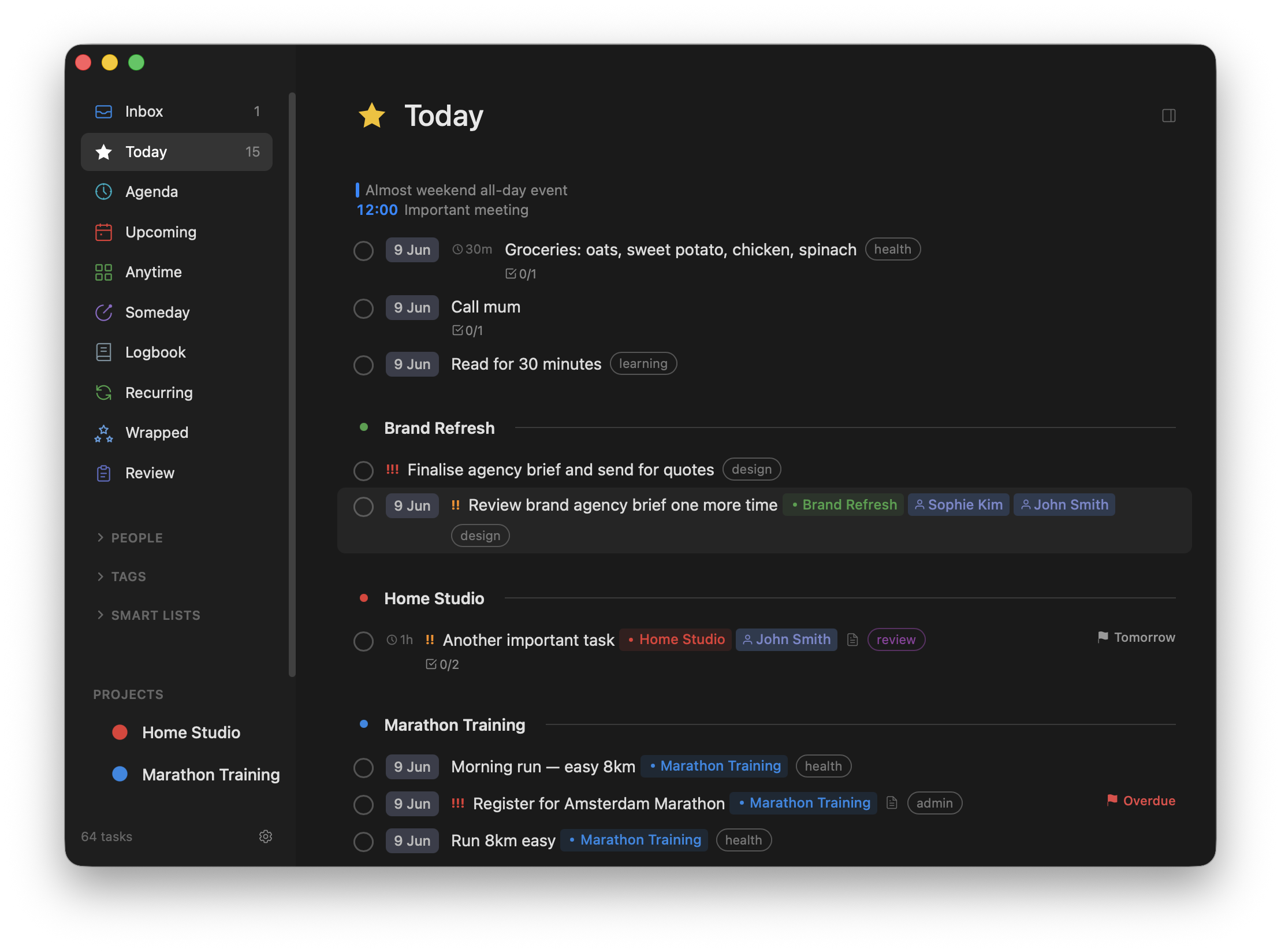Click the Agenda clock icon
Image resolution: width=1281 pixels, height=952 pixels.
103,192
